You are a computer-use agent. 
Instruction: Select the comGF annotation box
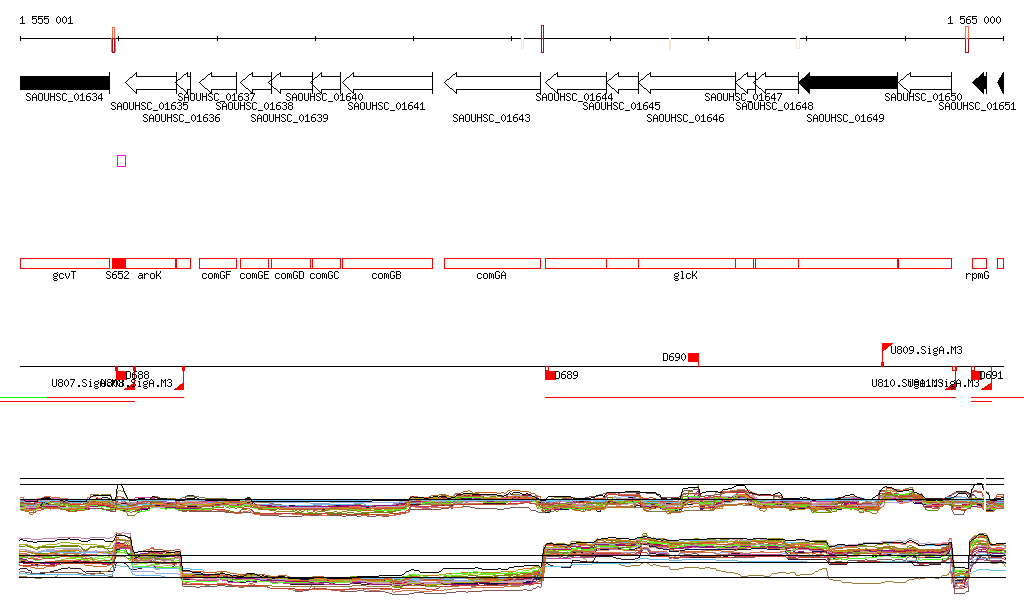point(218,264)
